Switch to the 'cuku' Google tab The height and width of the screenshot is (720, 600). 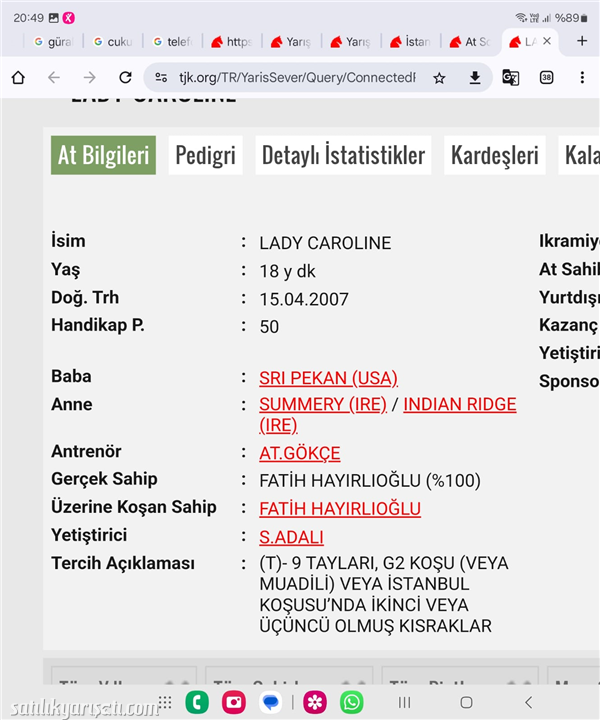113,42
